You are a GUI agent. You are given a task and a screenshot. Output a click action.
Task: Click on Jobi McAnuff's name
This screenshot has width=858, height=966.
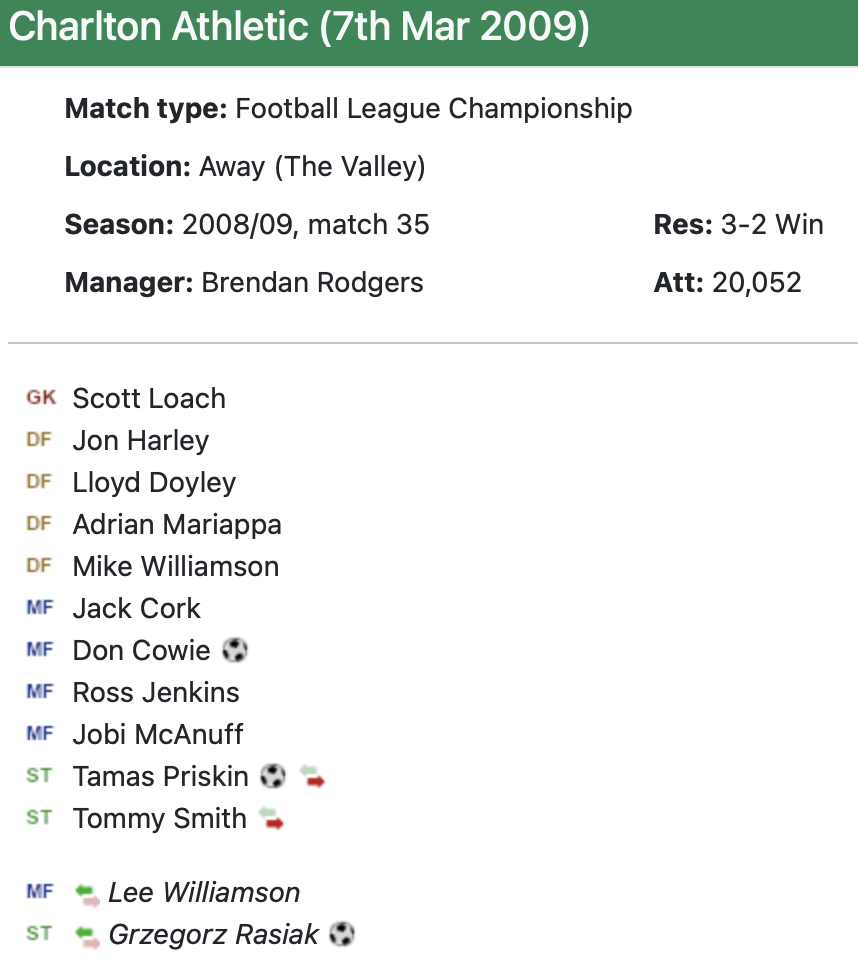click(158, 735)
